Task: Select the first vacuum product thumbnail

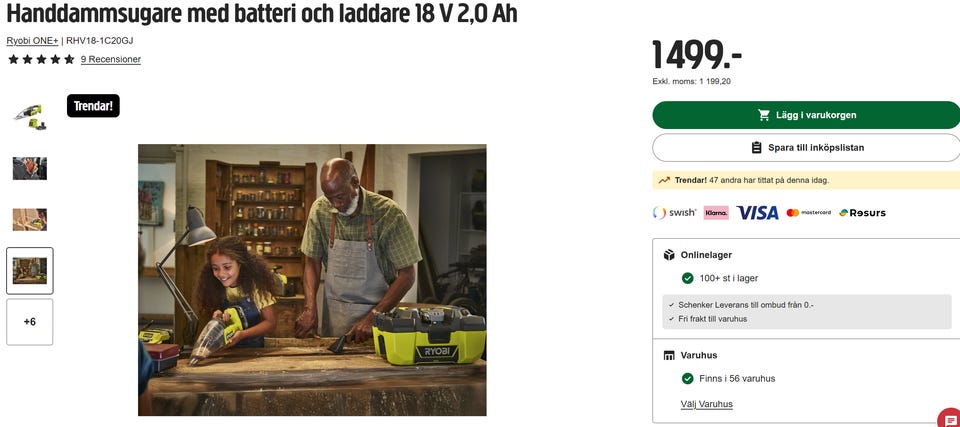Action: coord(30,117)
